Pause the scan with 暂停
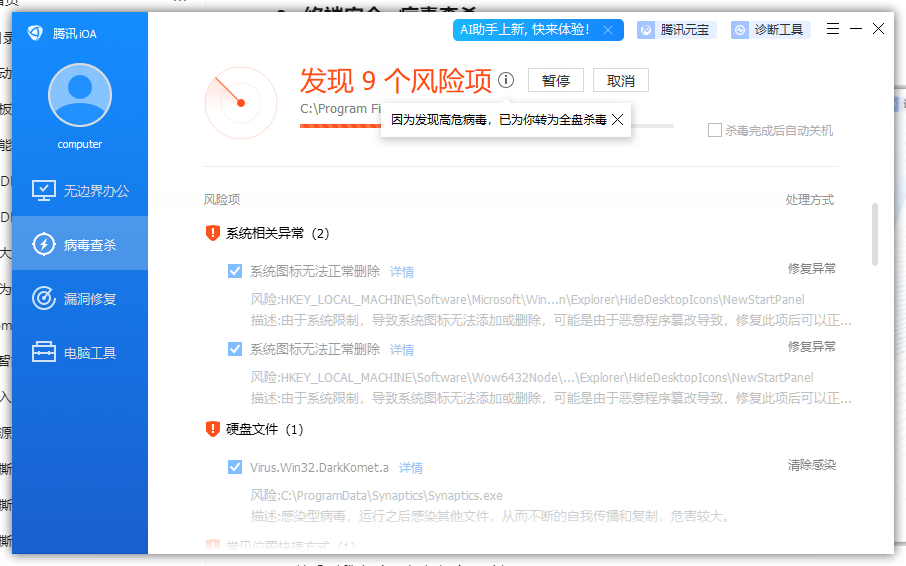The image size is (906, 566). (x=556, y=80)
